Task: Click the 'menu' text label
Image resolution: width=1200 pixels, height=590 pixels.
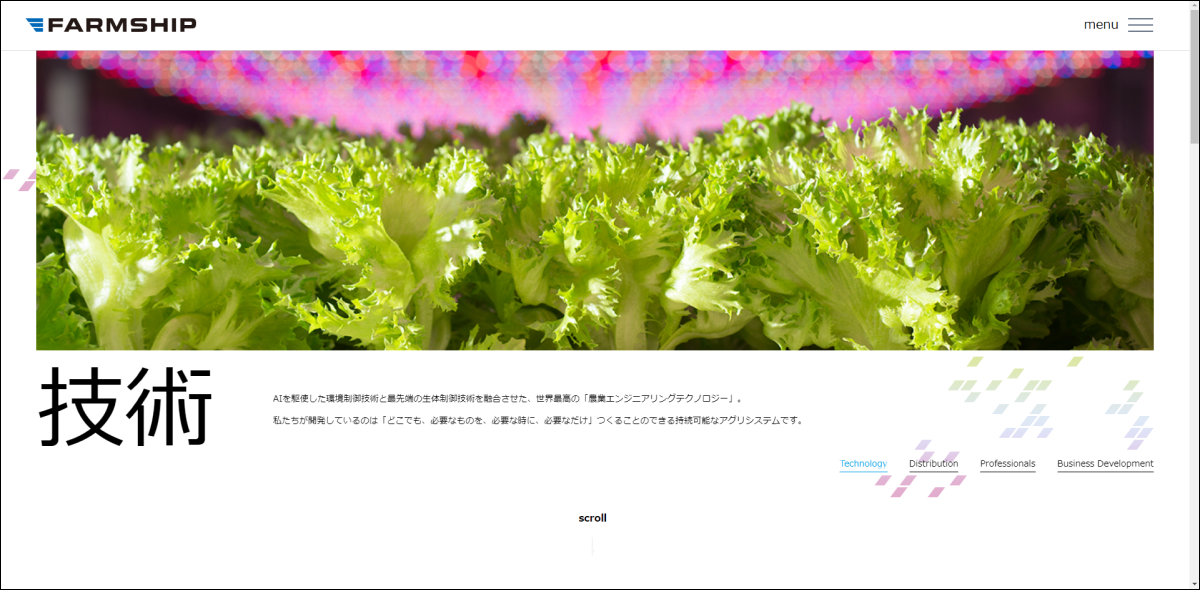Action: click(x=1100, y=25)
